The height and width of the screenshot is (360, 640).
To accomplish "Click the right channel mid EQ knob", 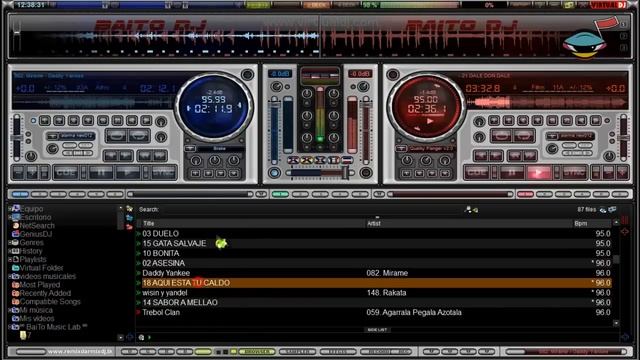I will (333, 116).
